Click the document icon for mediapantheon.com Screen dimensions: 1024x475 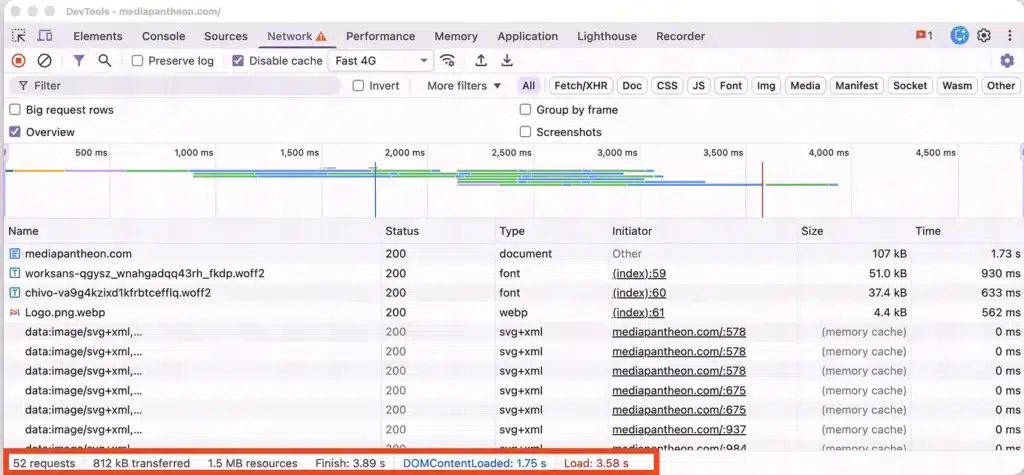(15, 254)
